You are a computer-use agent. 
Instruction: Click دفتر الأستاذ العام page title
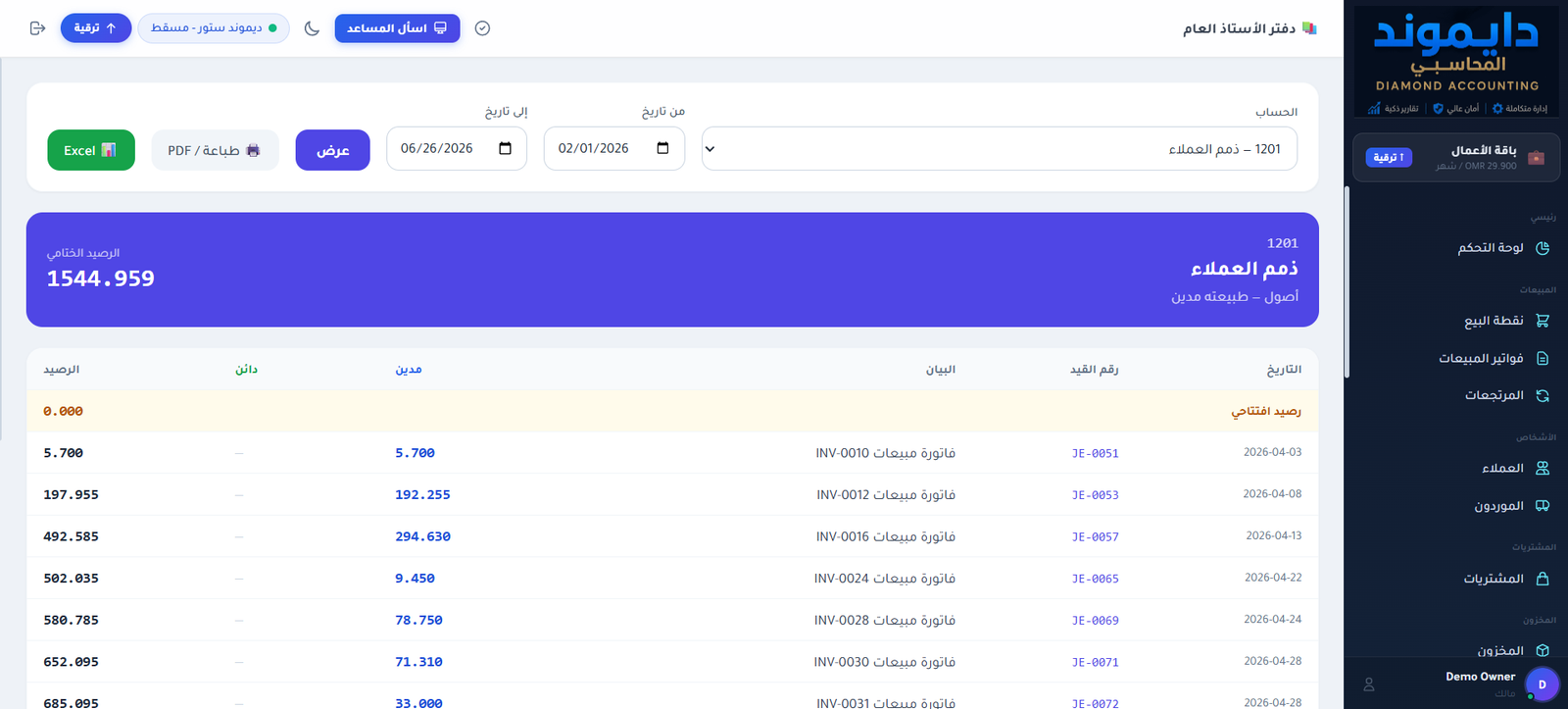[x=1239, y=28]
